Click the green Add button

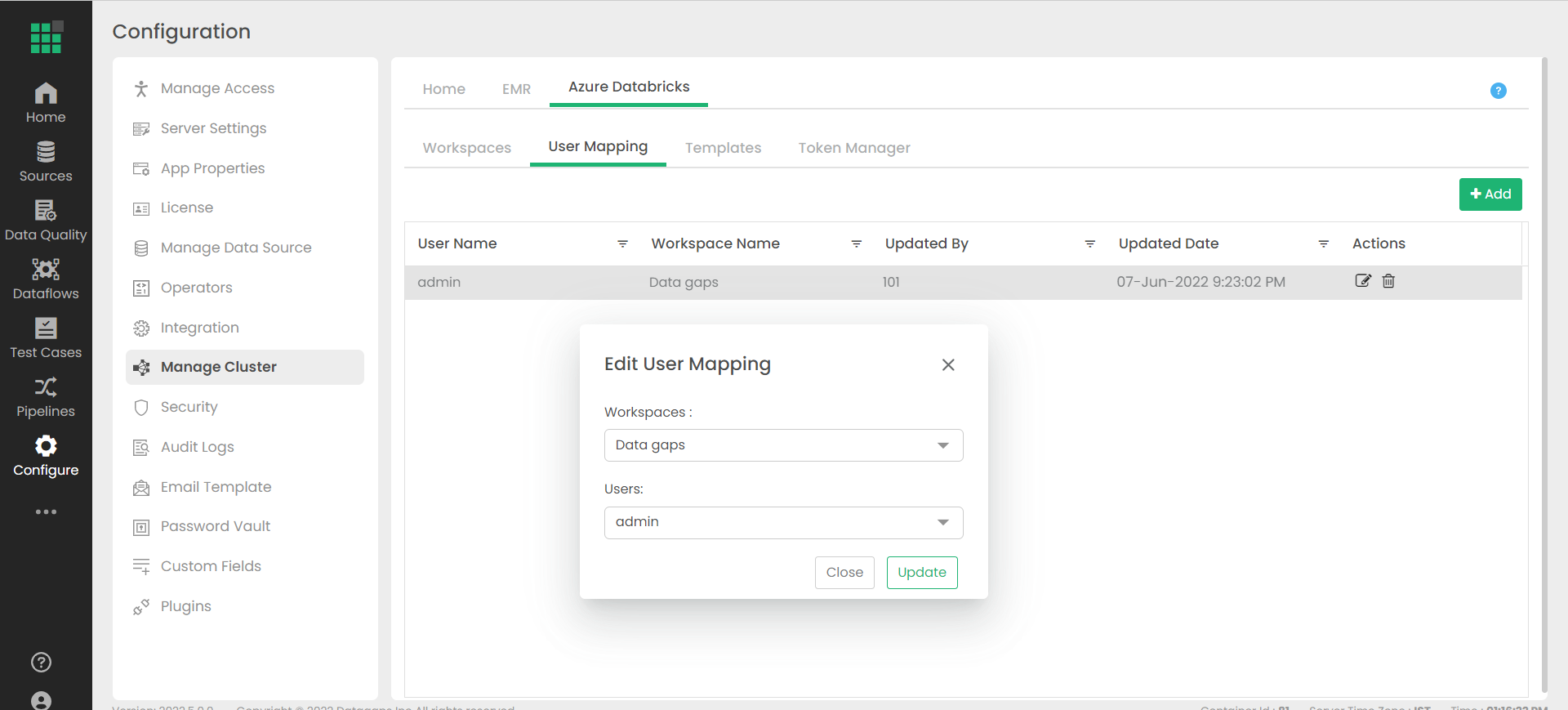1490,194
